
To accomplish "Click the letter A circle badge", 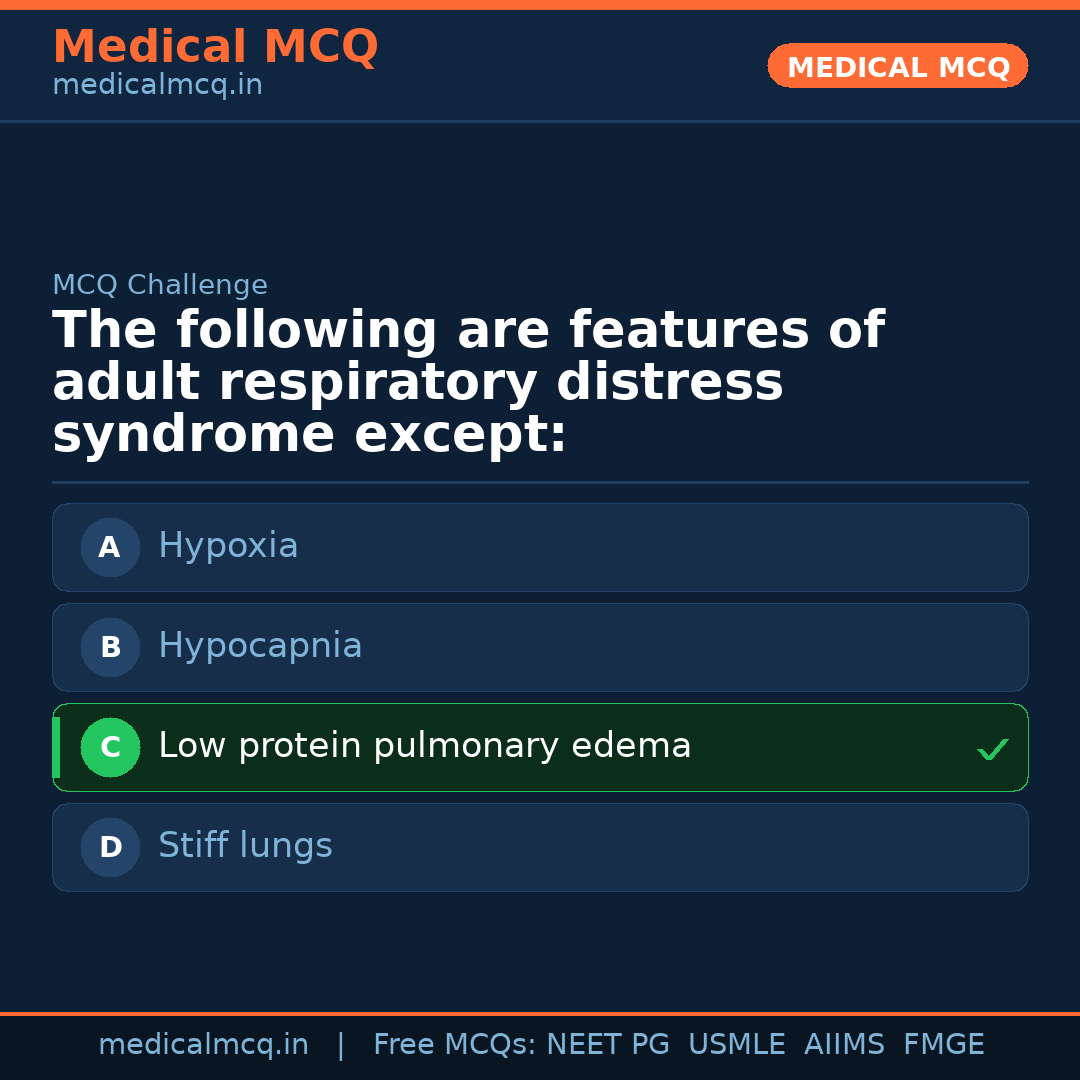I will click(x=110, y=547).
